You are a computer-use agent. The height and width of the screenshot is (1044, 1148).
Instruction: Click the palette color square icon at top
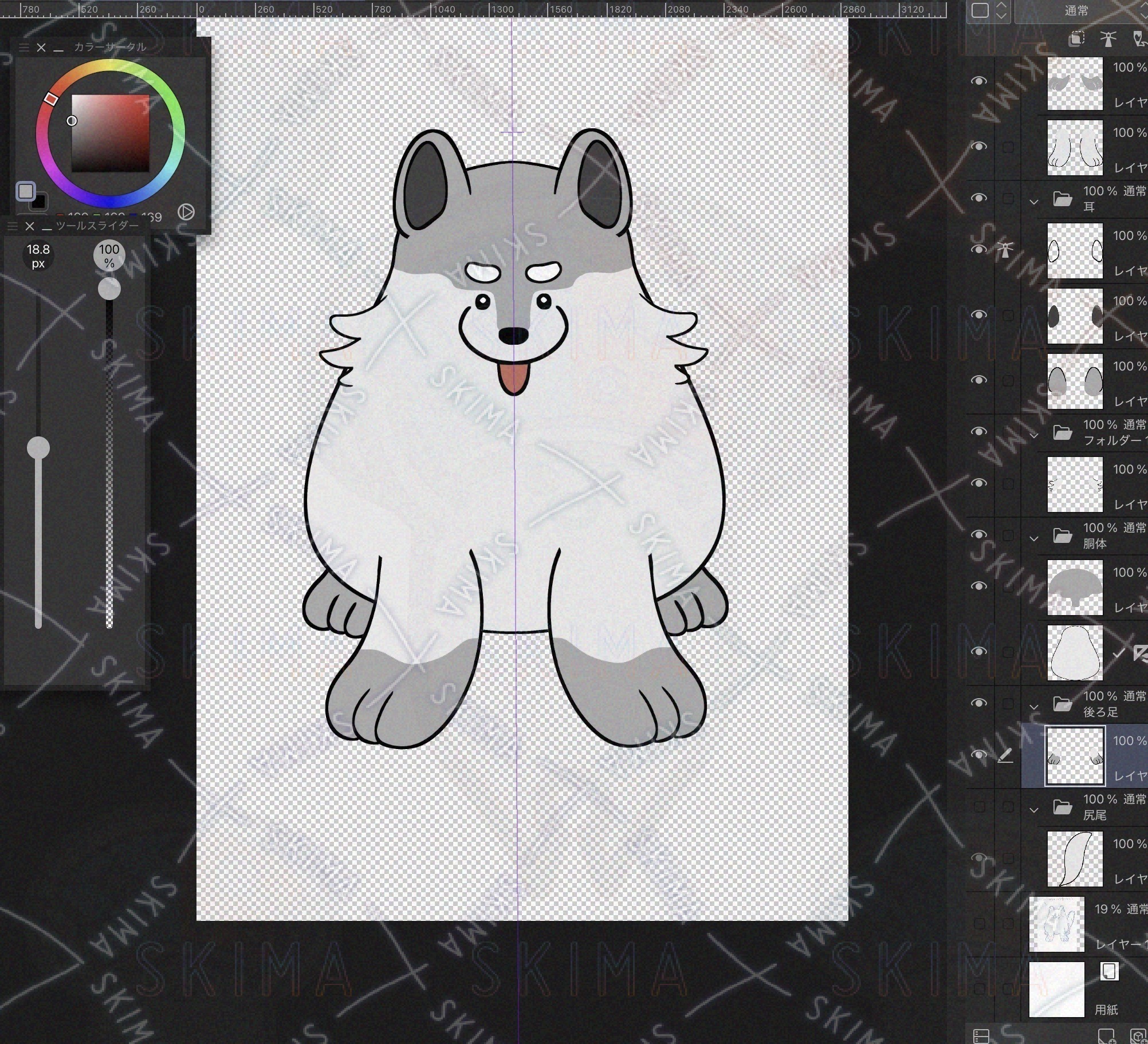[980, 10]
